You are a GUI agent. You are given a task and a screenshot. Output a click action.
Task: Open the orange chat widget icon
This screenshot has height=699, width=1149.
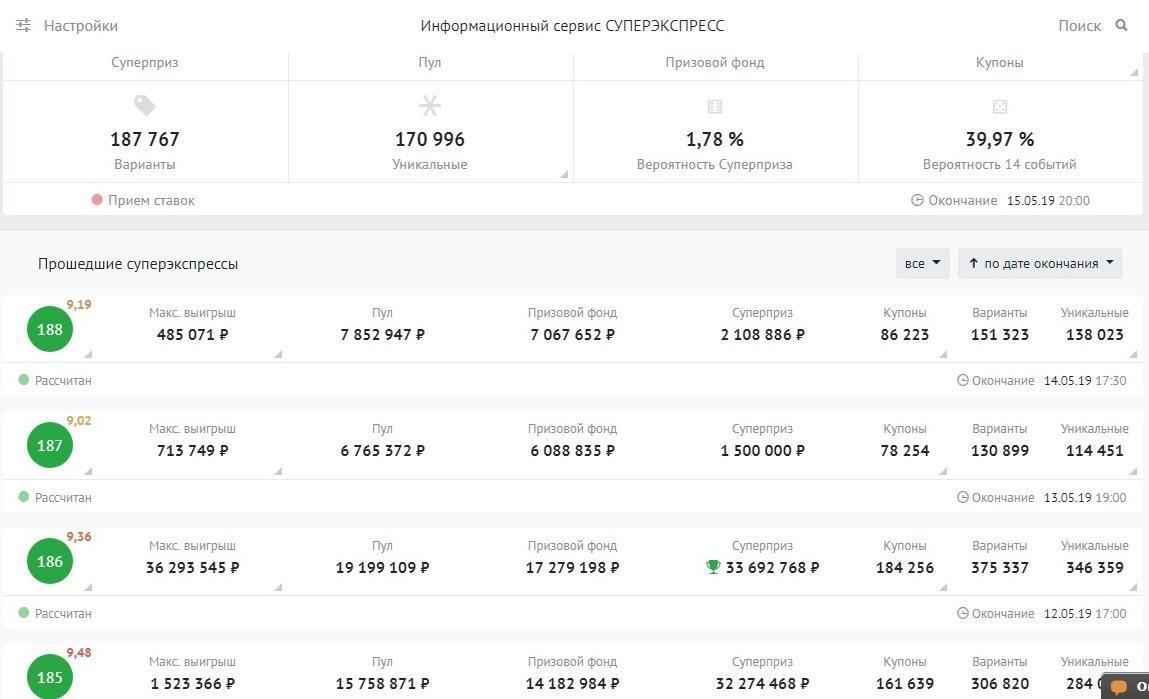[1120, 687]
